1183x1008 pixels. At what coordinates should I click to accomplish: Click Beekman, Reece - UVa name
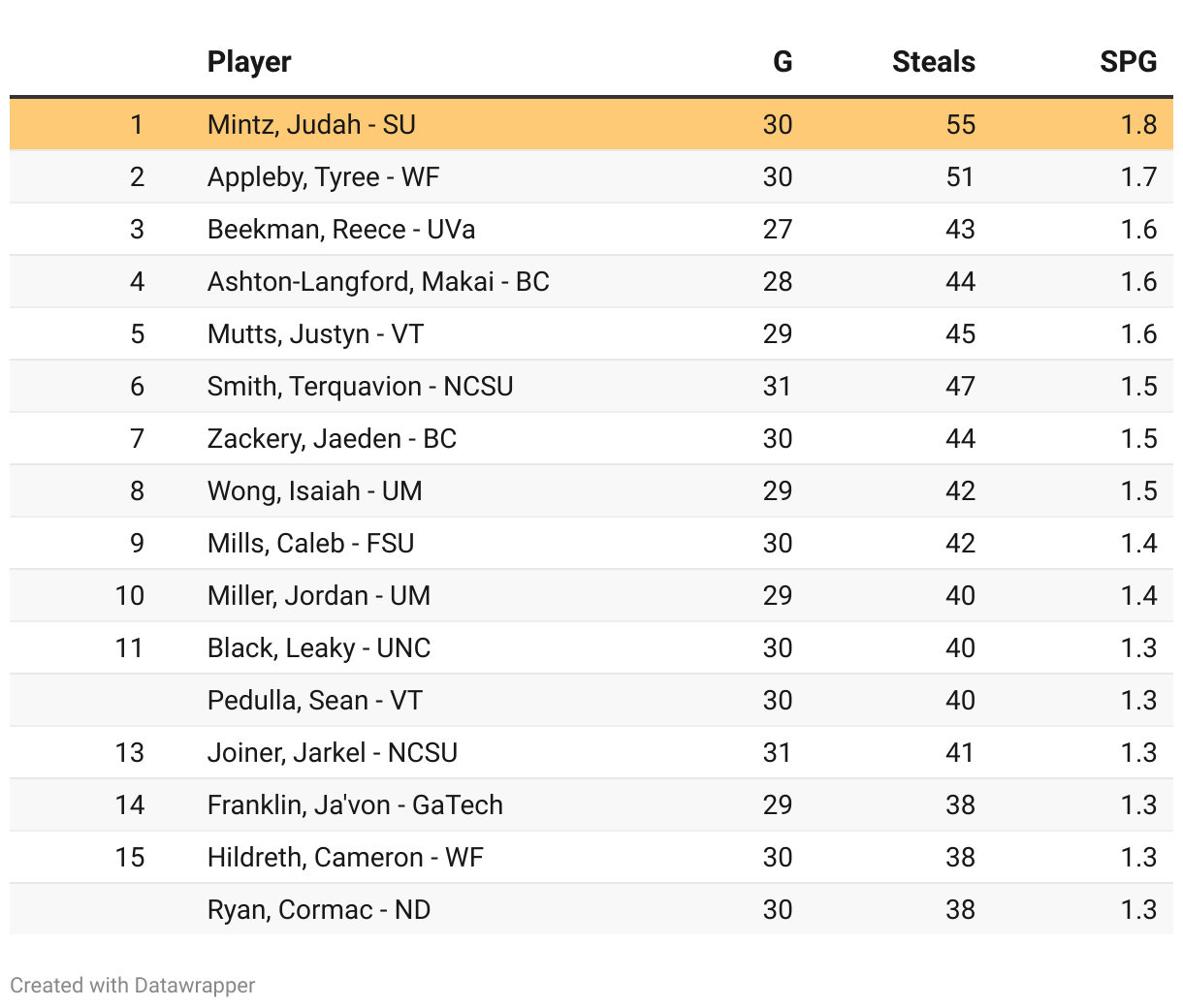tap(340, 230)
